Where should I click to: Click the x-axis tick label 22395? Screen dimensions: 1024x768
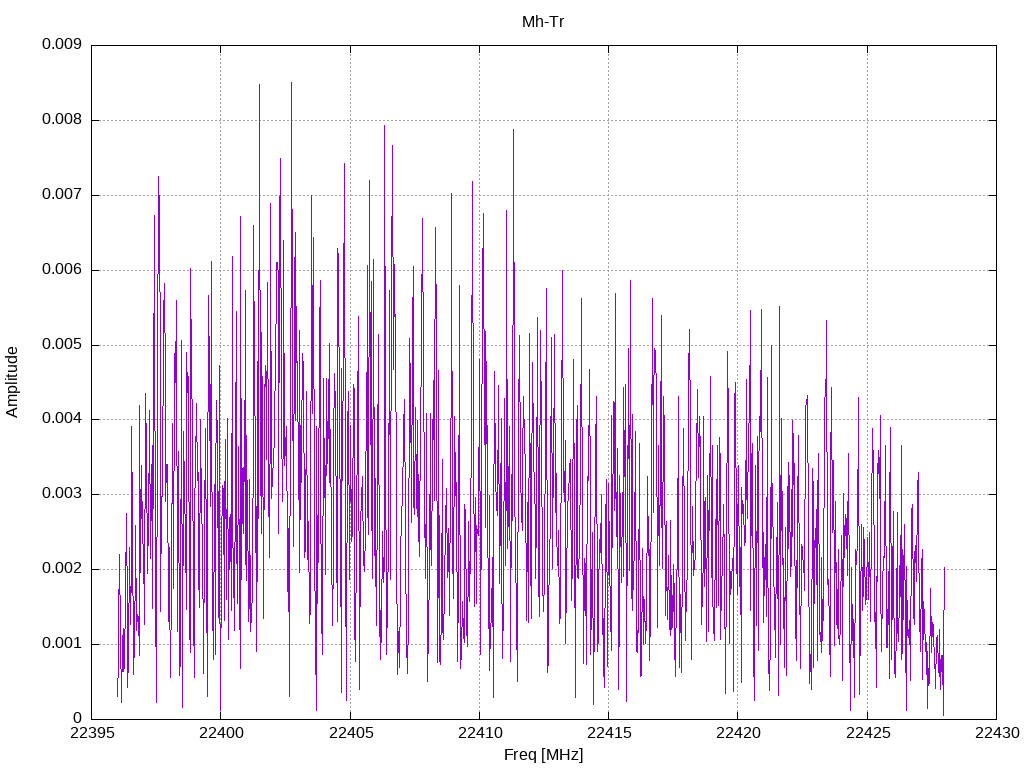[x=92, y=733]
